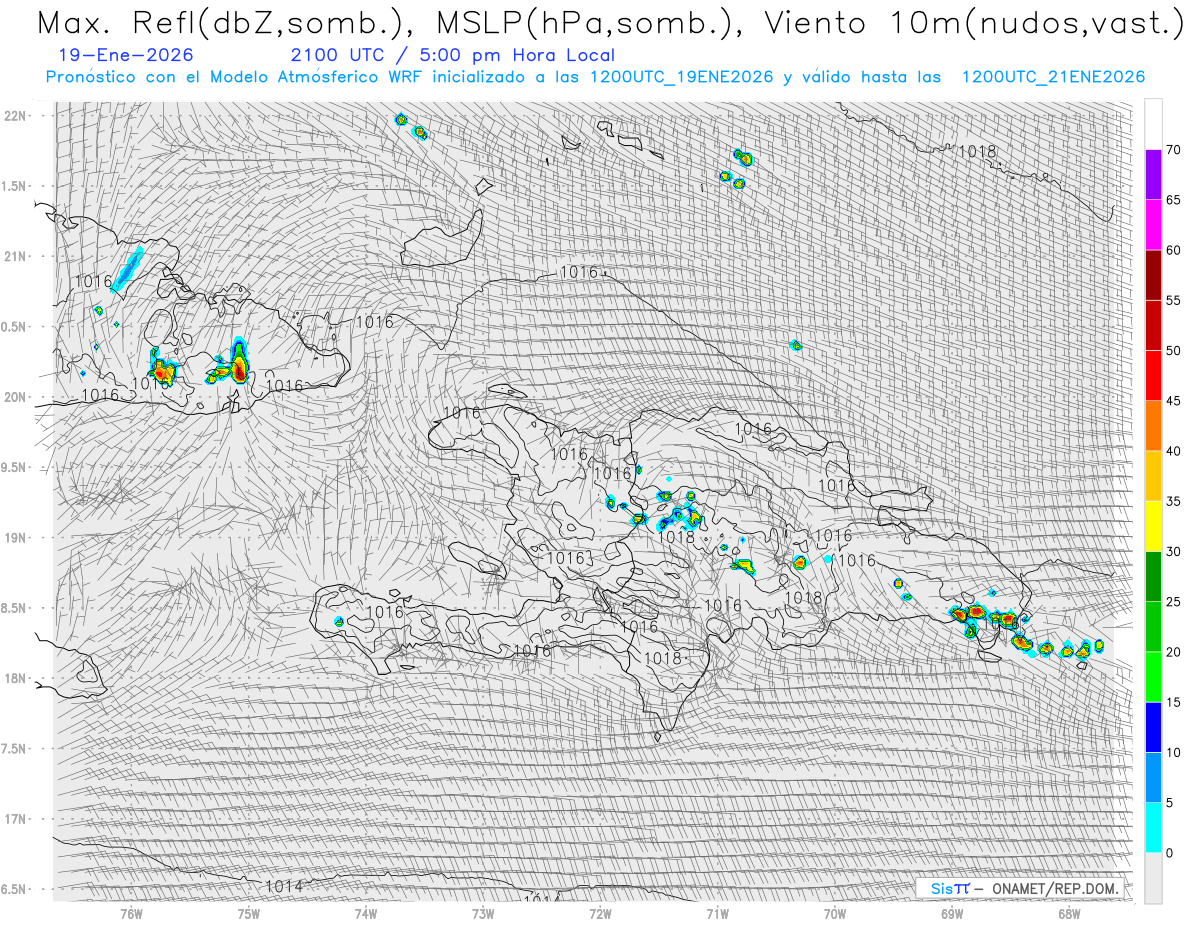
Task: Select the orange 40–45 dBZ legend band
Action: tap(1153, 426)
